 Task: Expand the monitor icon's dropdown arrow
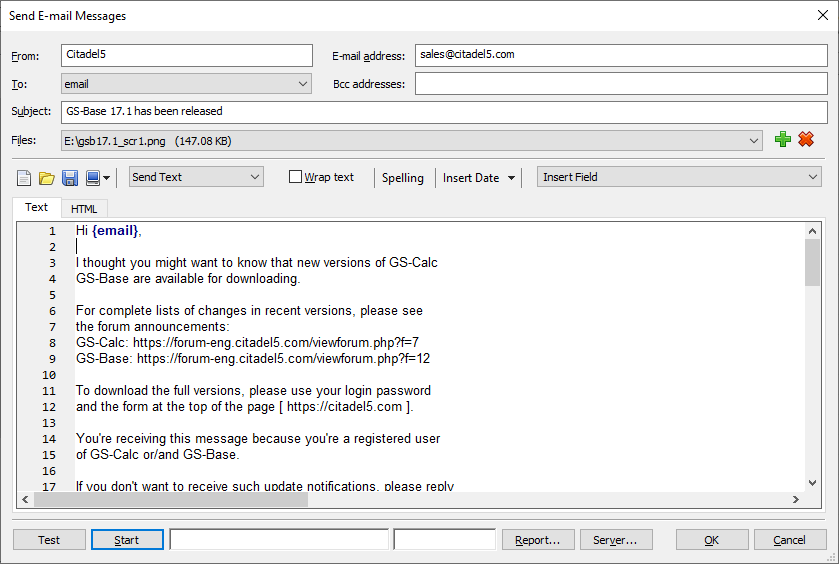coord(106,178)
